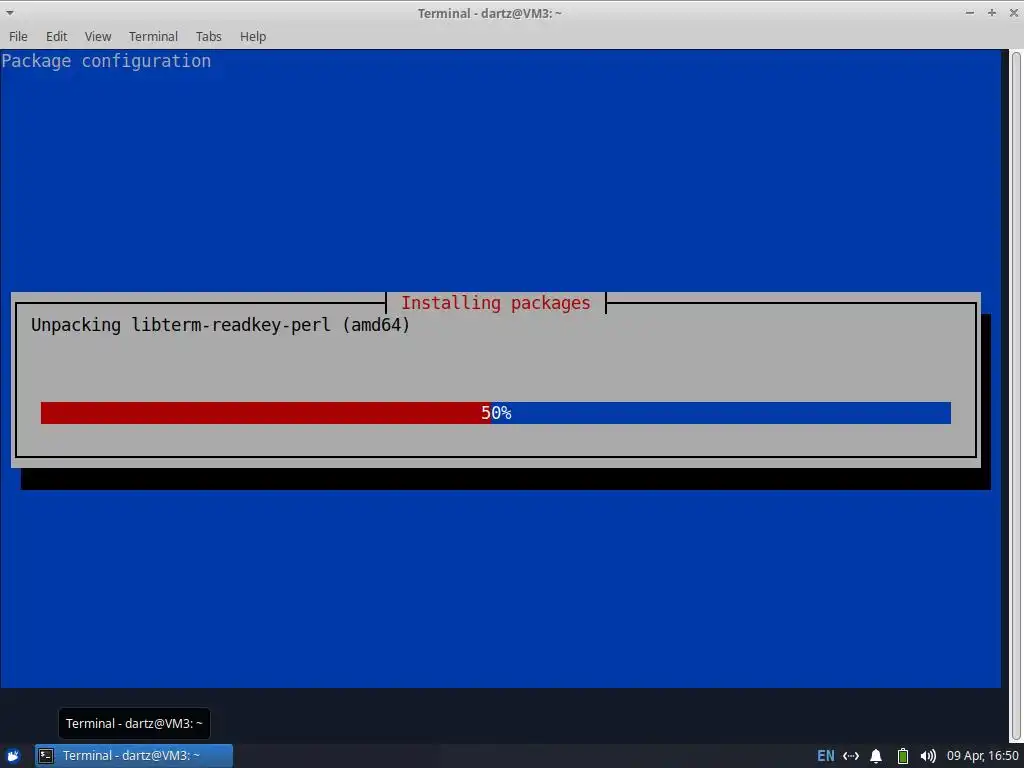Image resolution: width=1024 pixels, height=768 pixels.
Task: Minimize the terminal window
Action: click(970, 12)
